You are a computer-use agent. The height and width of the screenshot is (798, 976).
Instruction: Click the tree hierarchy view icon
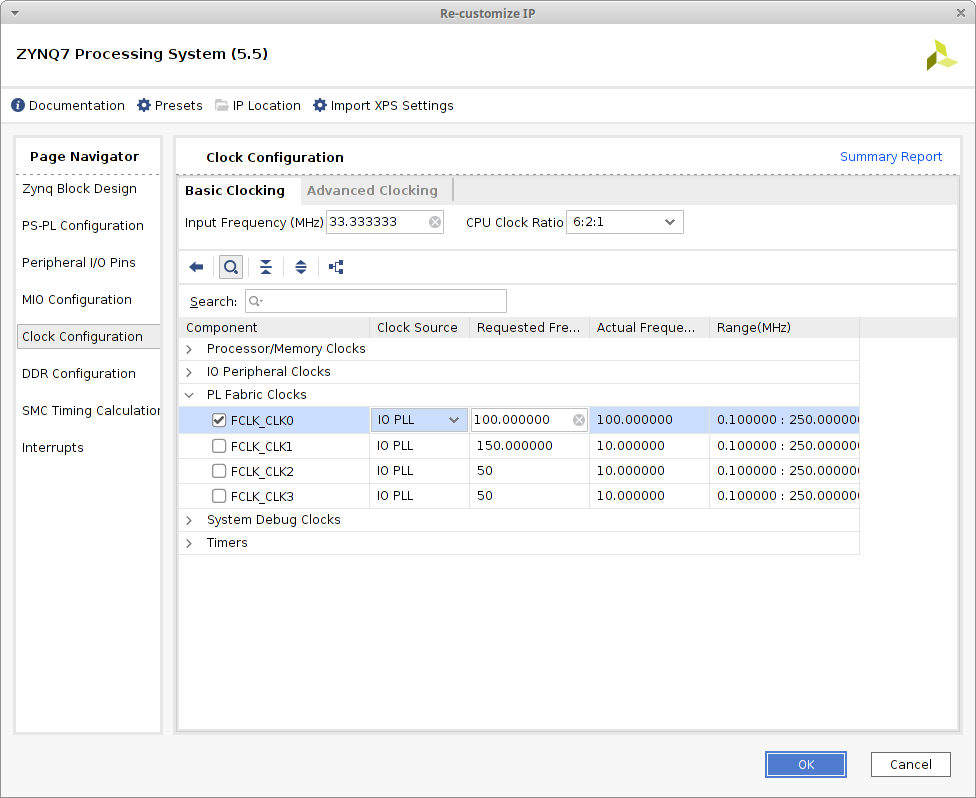tap(336, 267)
